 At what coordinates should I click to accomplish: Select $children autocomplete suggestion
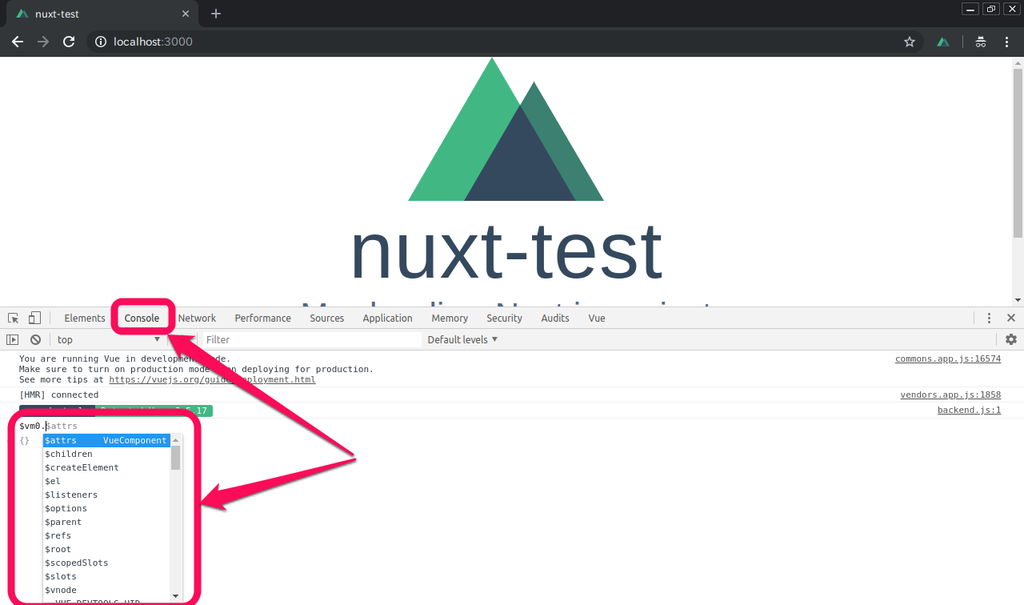pos(106,454)
